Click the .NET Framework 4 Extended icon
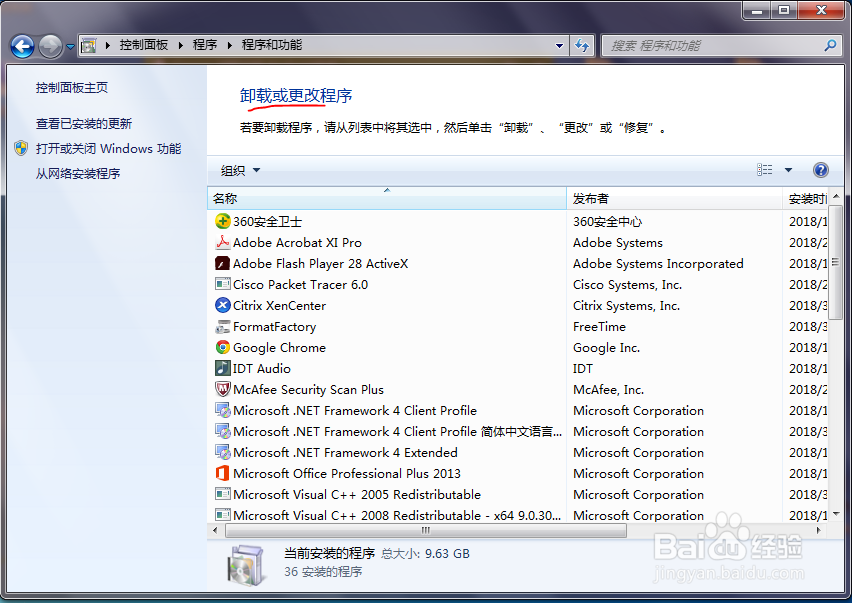 (x=223, y=453)
